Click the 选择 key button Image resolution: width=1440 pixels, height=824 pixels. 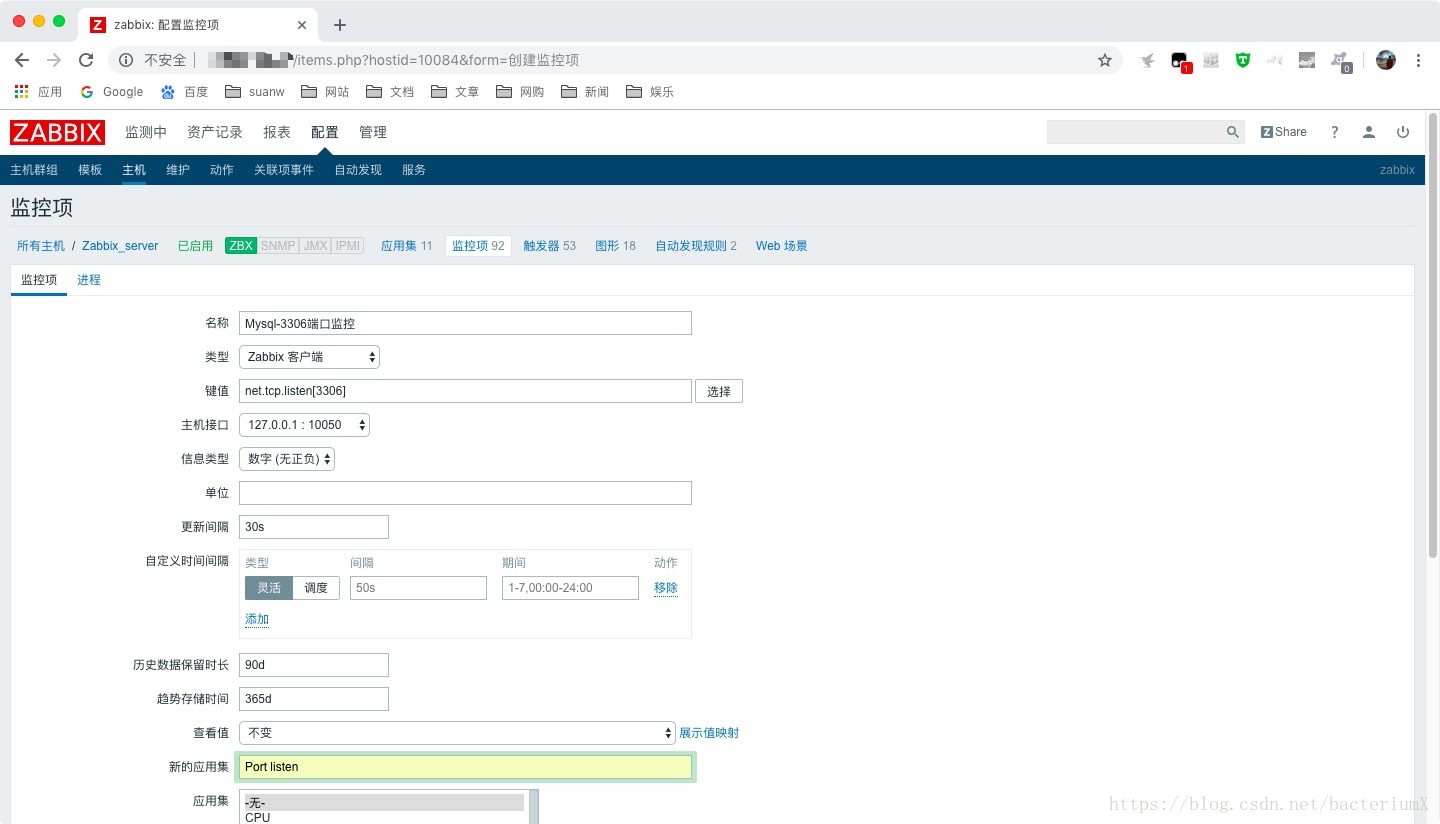[719, 391]
